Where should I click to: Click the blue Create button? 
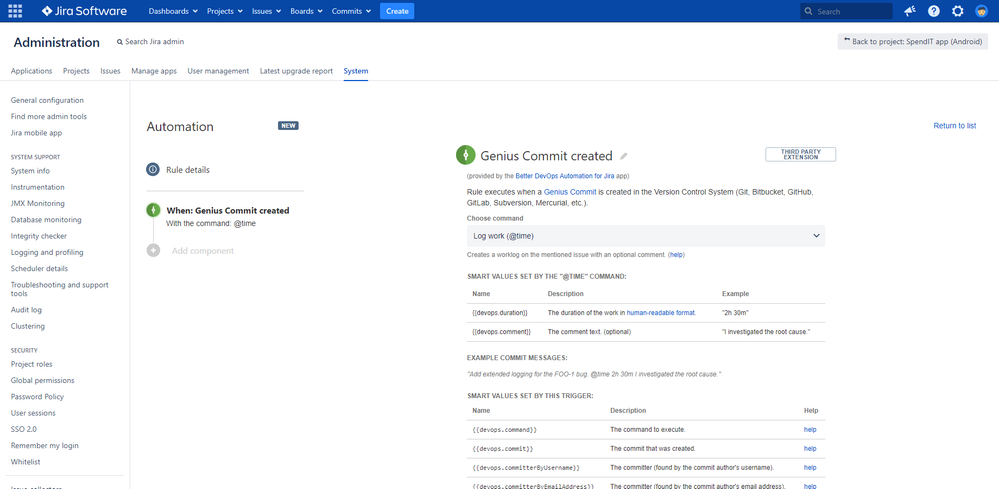point(397,11)
